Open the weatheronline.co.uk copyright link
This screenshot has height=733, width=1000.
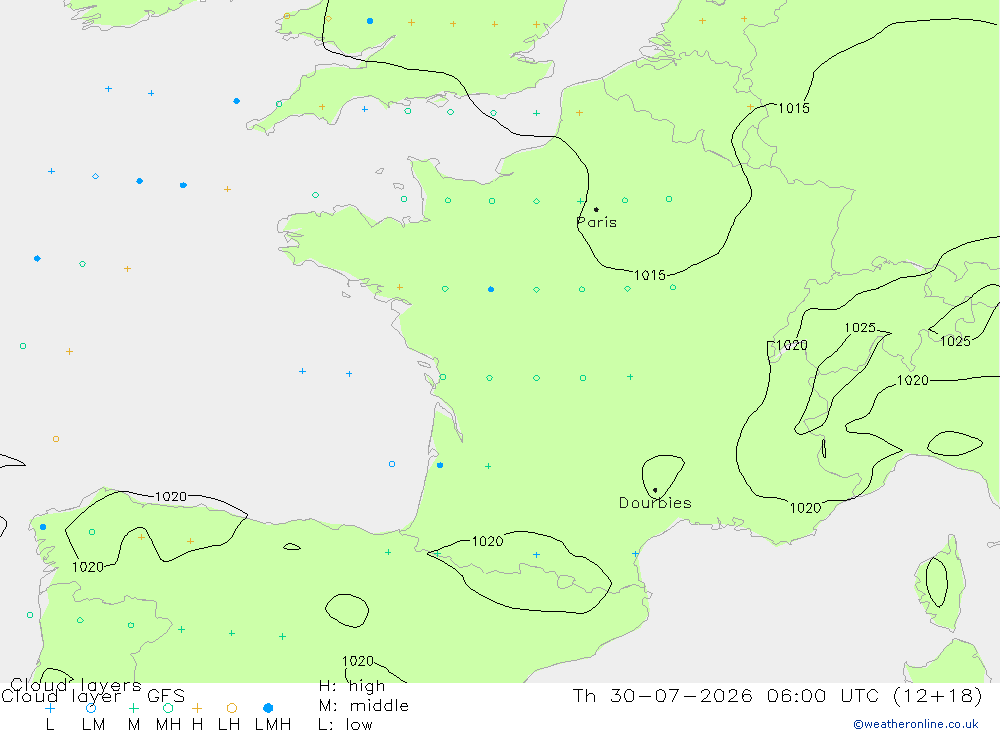[x=916, y=724]
